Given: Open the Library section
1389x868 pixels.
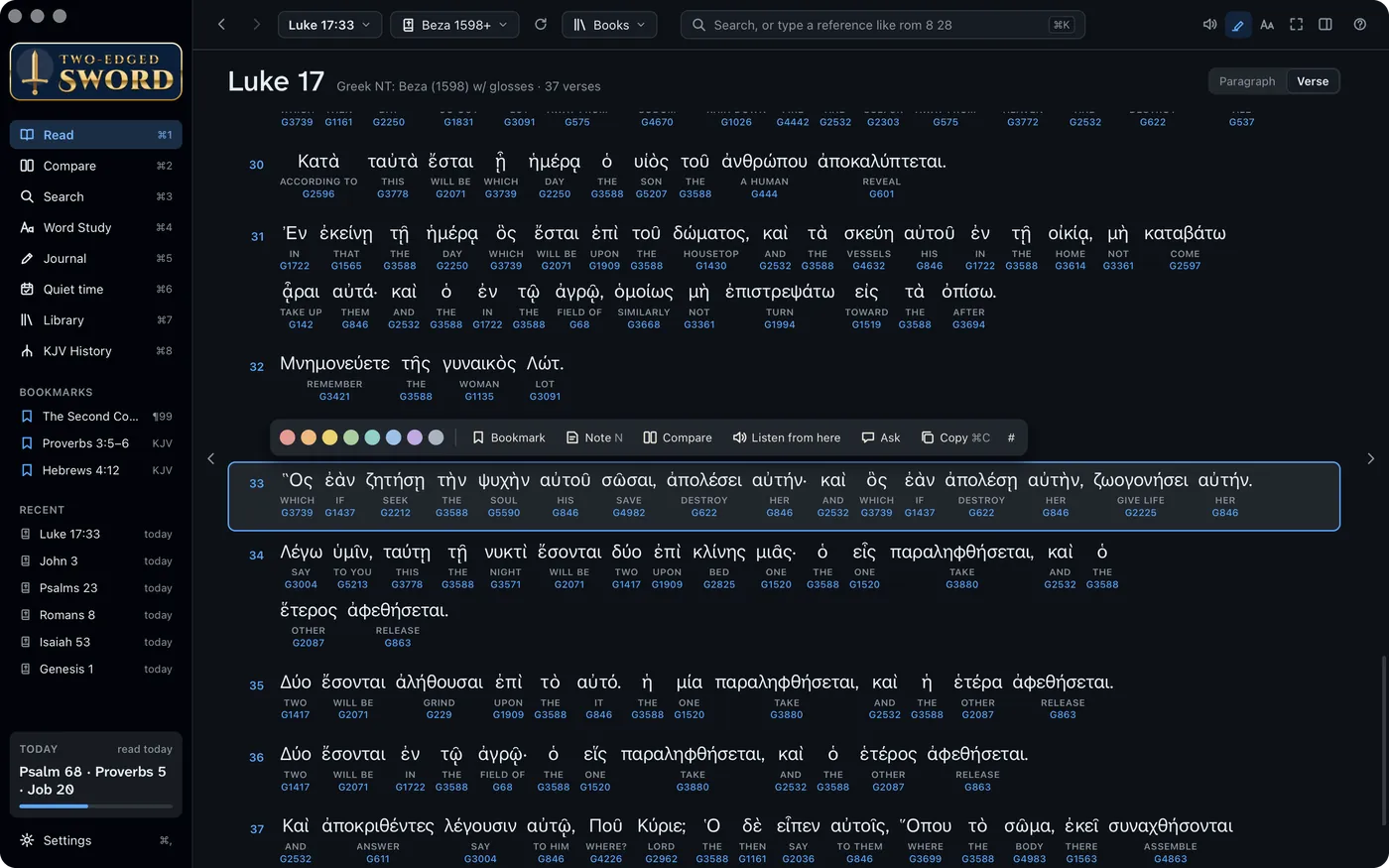Looking at the screenshot, I should (x=96, y=319).
